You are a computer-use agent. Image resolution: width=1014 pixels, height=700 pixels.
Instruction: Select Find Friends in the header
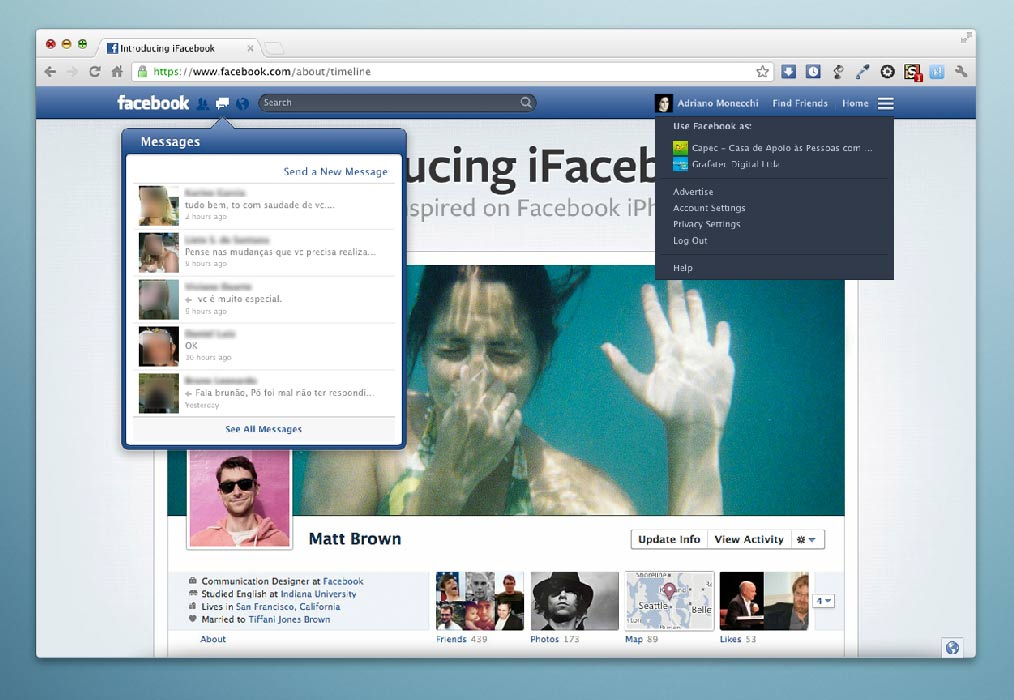(799, 103)
